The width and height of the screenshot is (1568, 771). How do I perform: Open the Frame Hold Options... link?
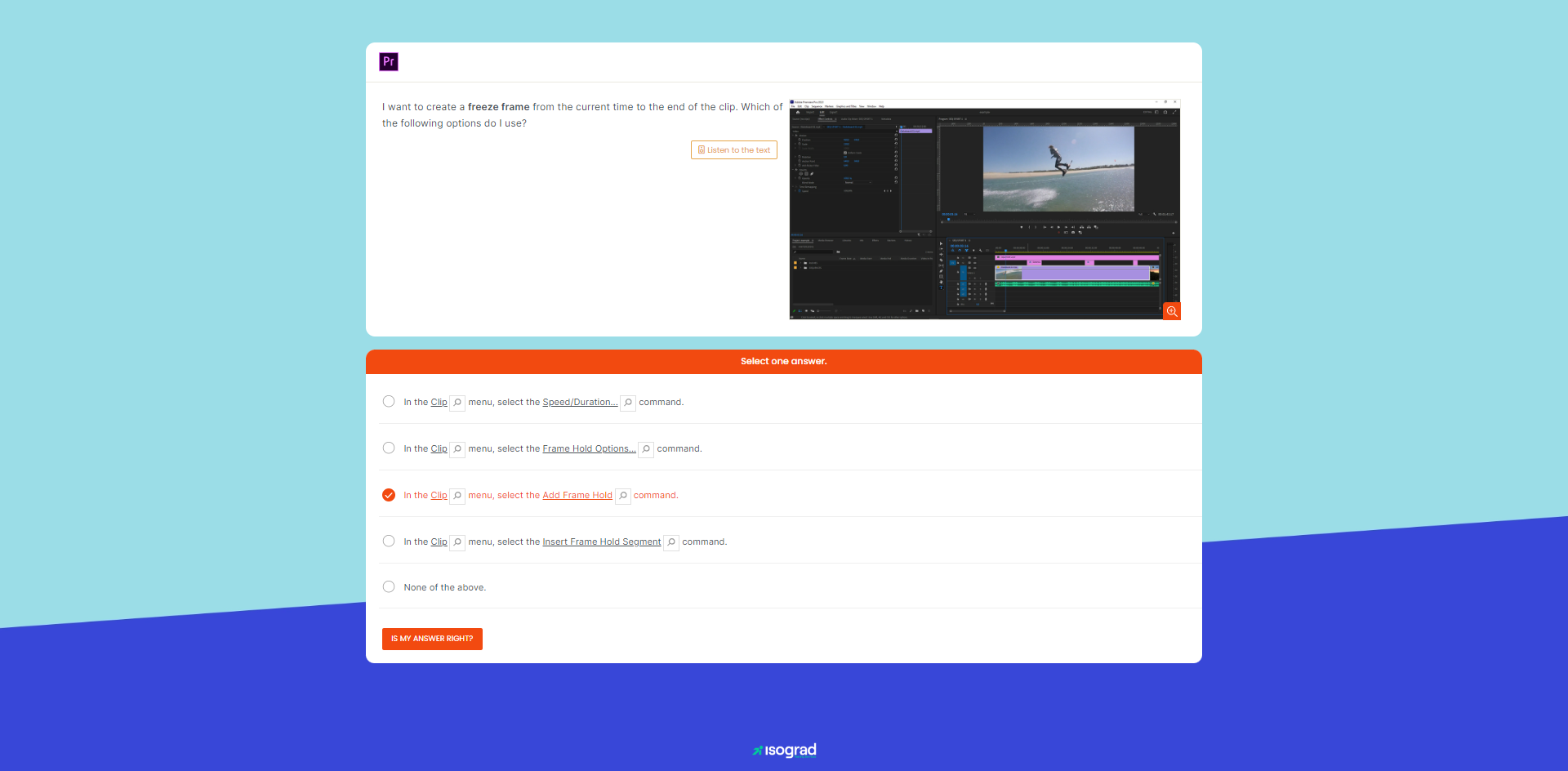click(588, 448)
